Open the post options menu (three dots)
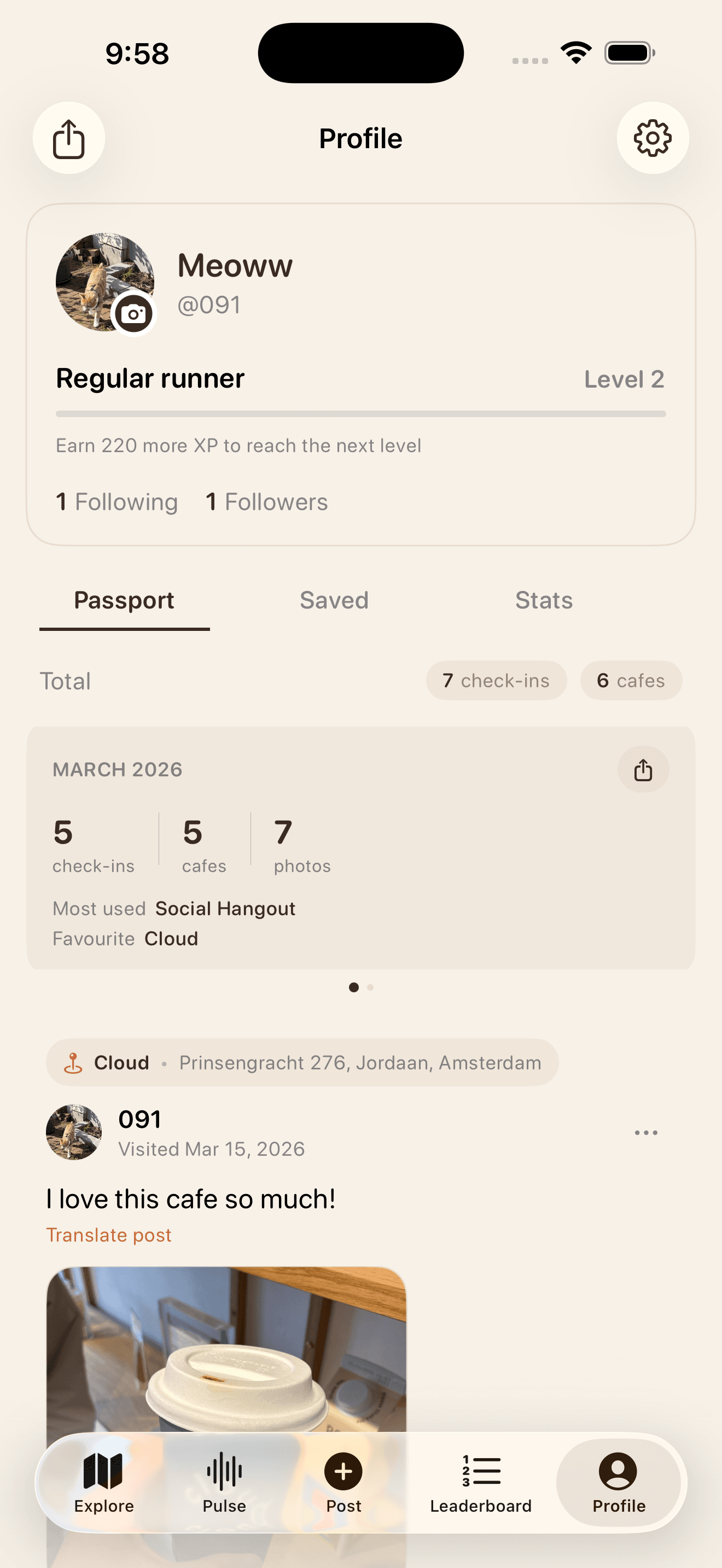 click(645, 1132)
